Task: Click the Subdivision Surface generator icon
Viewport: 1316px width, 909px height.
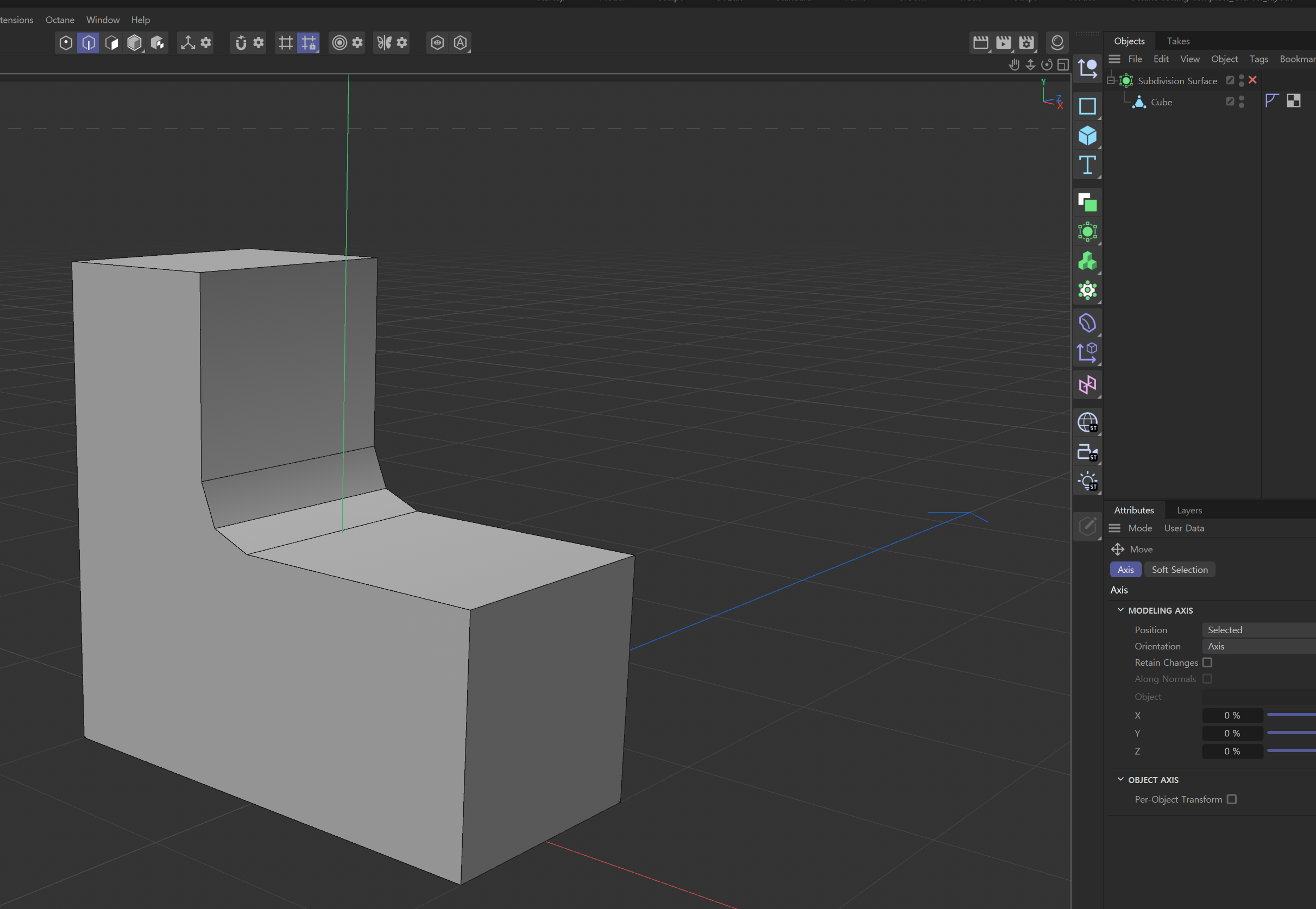Action: (1087, 232)
